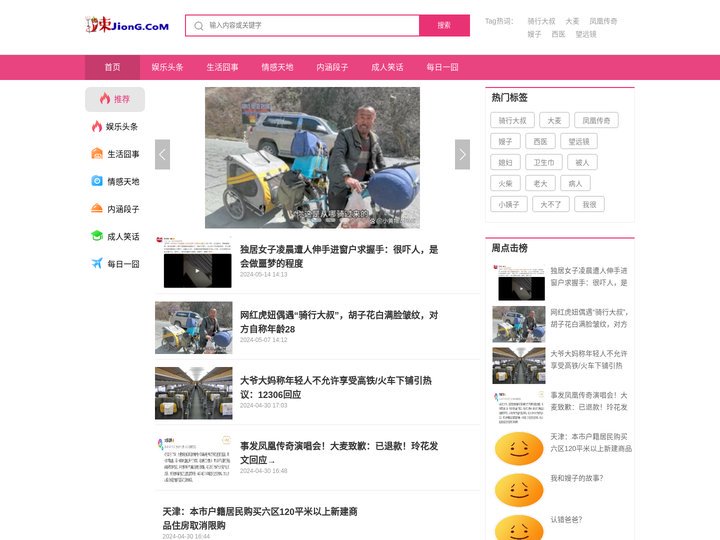Select 每日一囧 text in the left sidebar

(x=123, y=264)
